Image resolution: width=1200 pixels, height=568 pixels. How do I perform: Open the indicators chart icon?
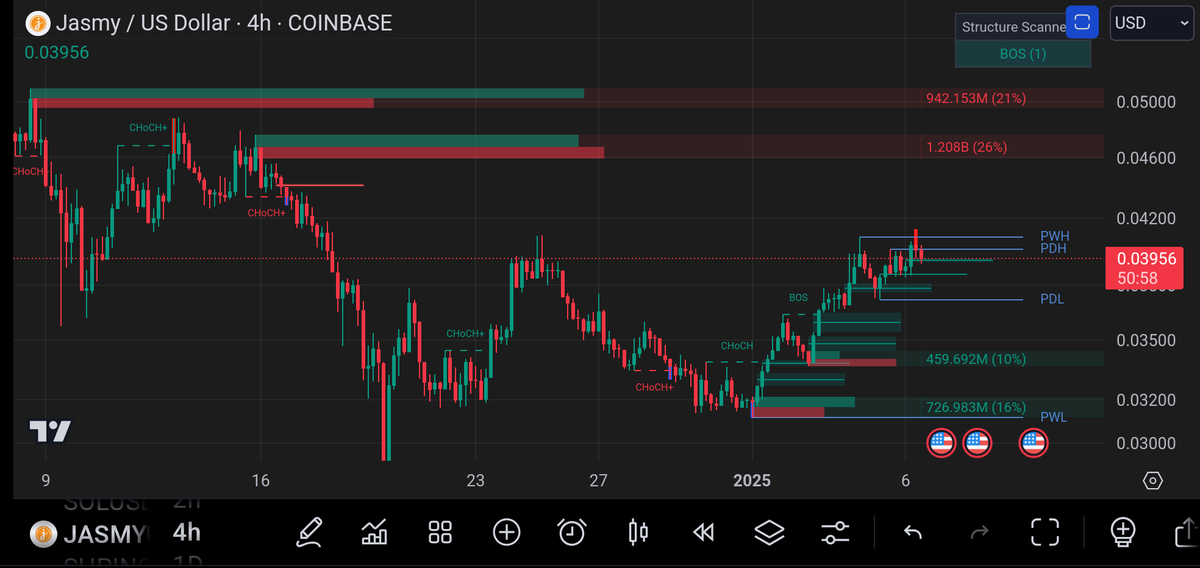[375, 531]
